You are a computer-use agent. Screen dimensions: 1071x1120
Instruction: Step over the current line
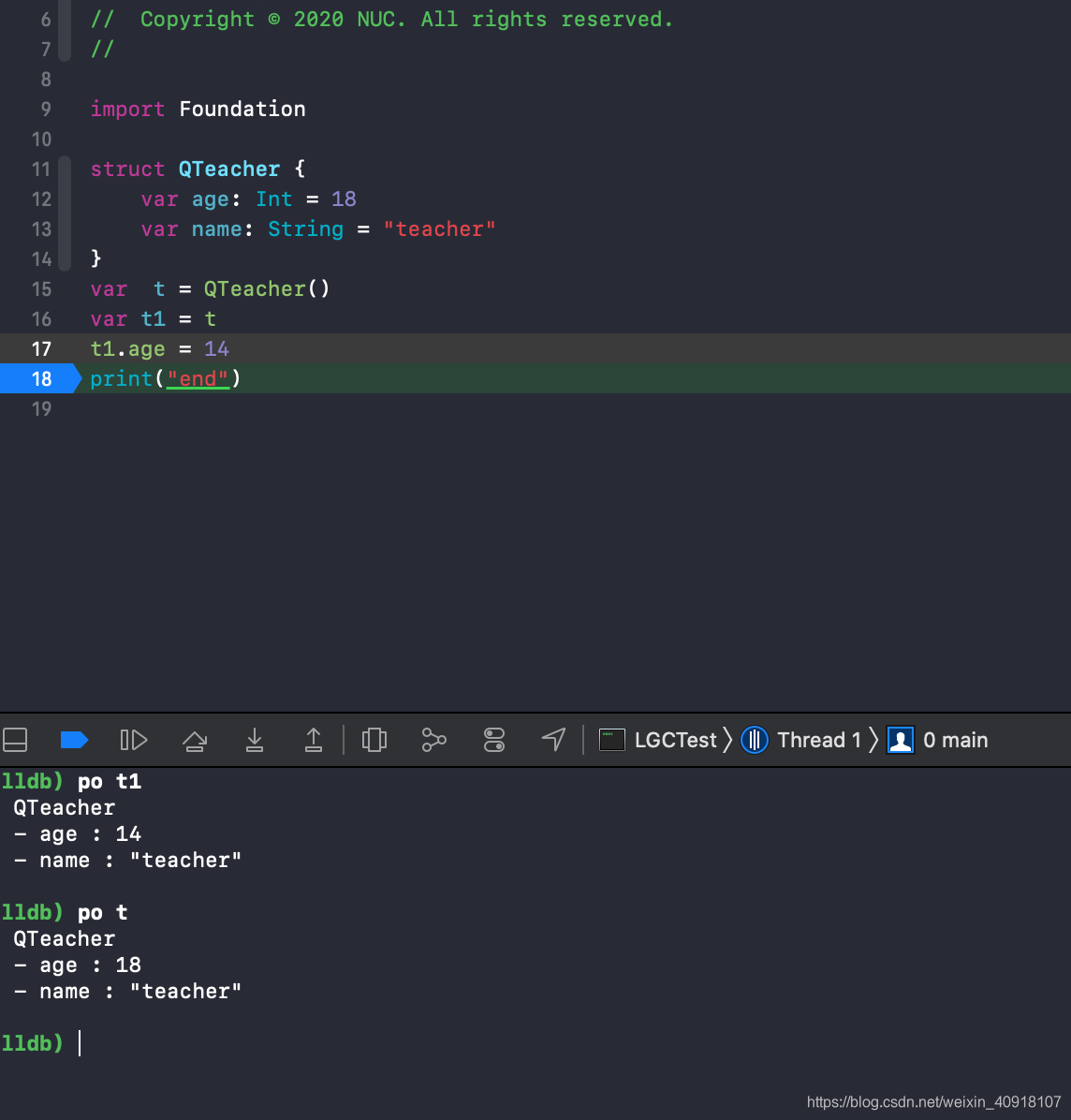[194, 741]
